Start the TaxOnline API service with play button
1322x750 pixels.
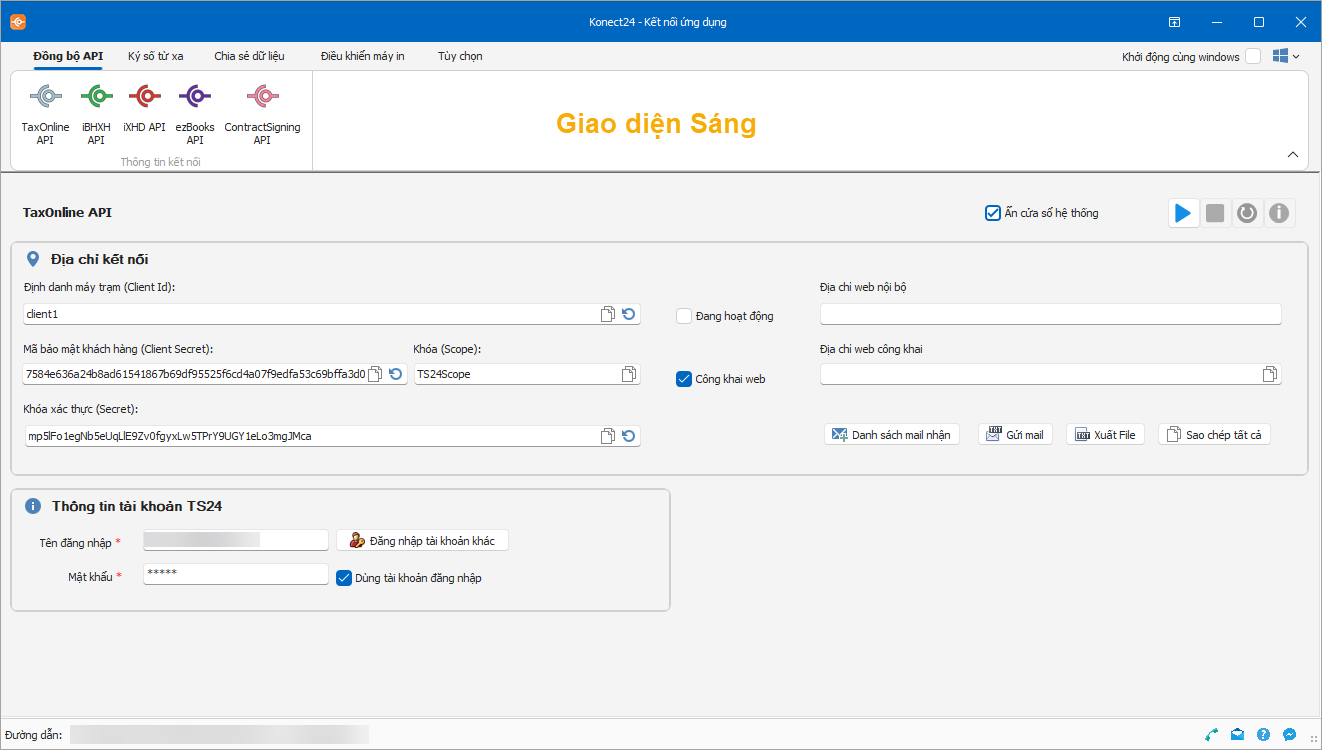point(1183,213)
